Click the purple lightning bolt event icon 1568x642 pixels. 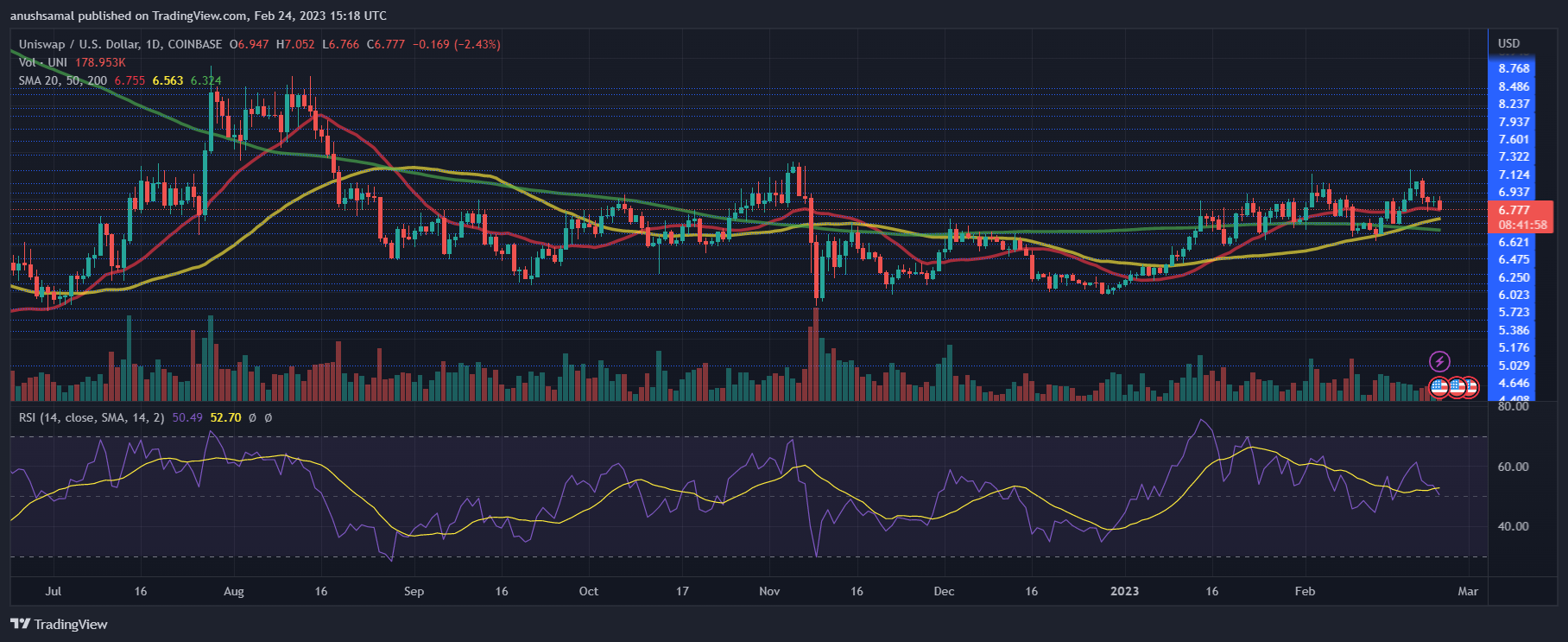1439,361
